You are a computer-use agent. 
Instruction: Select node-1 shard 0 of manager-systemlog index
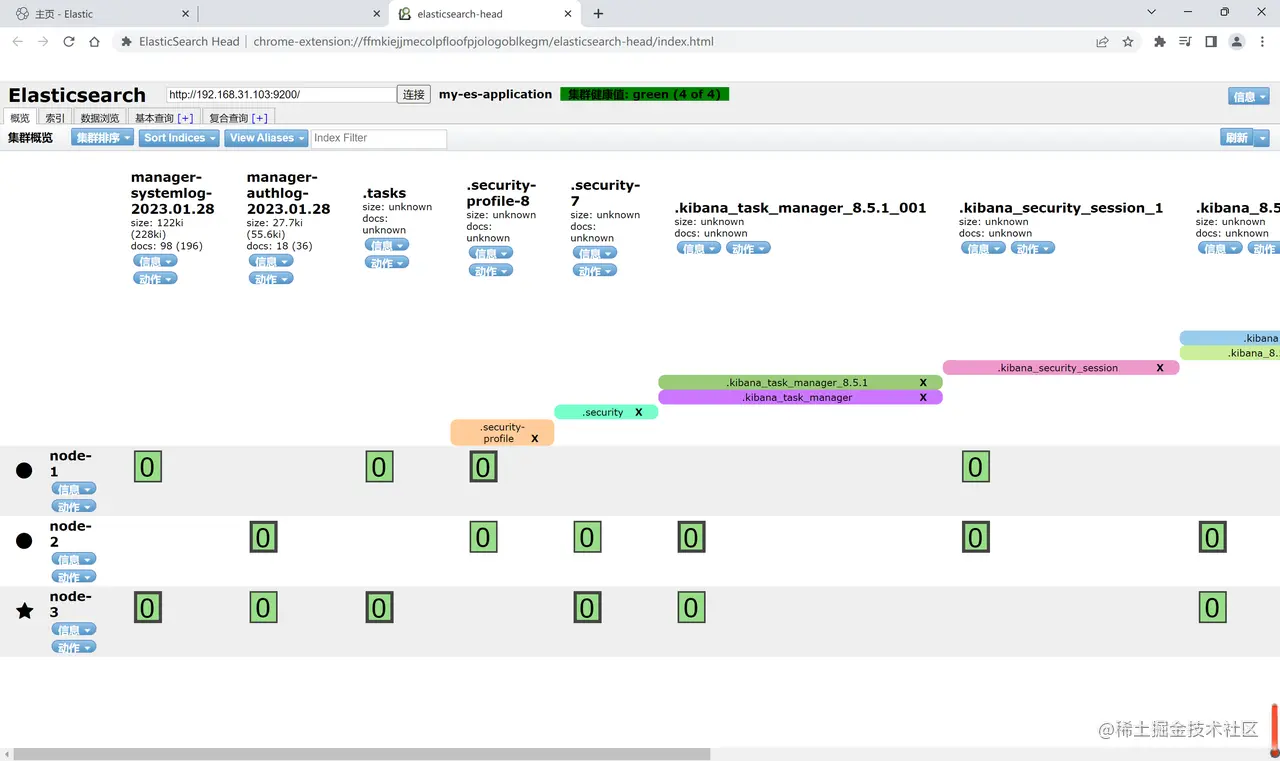(x=148, y=467)
